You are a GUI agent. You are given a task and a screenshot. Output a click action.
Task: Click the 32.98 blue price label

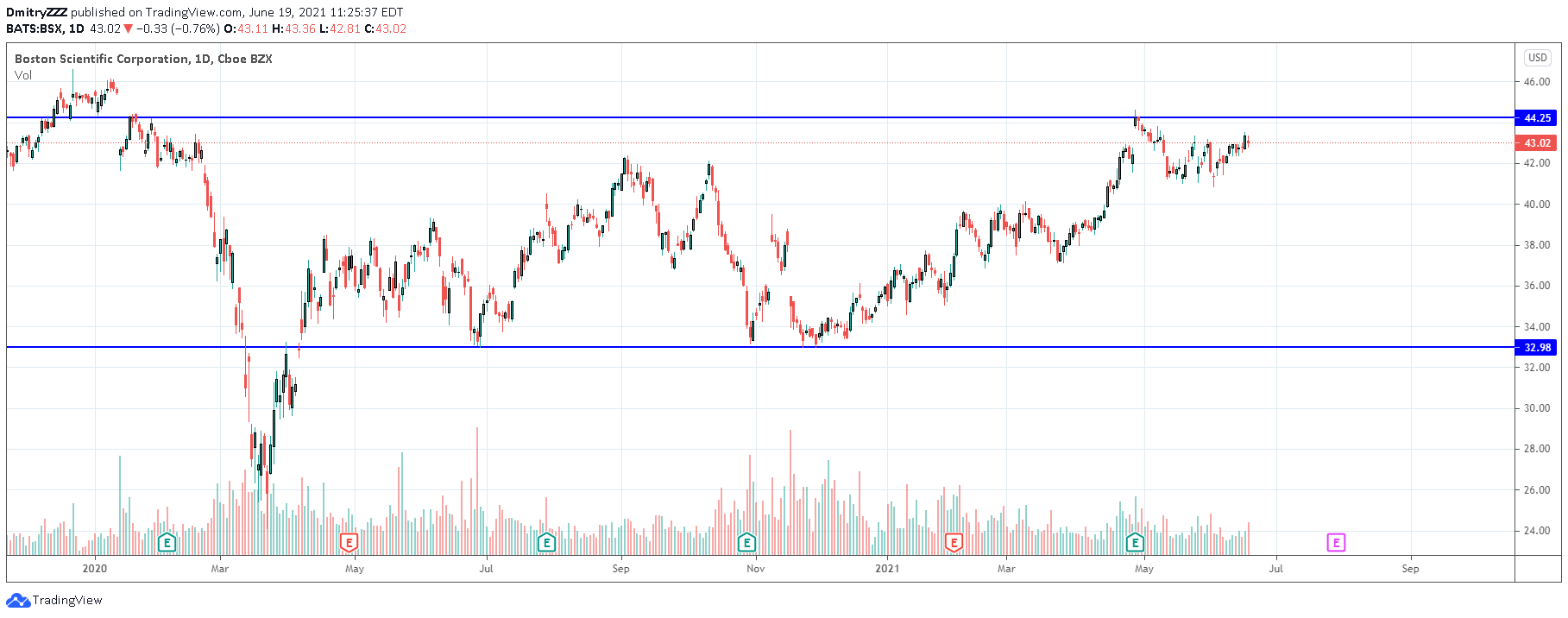point(1537,348)
